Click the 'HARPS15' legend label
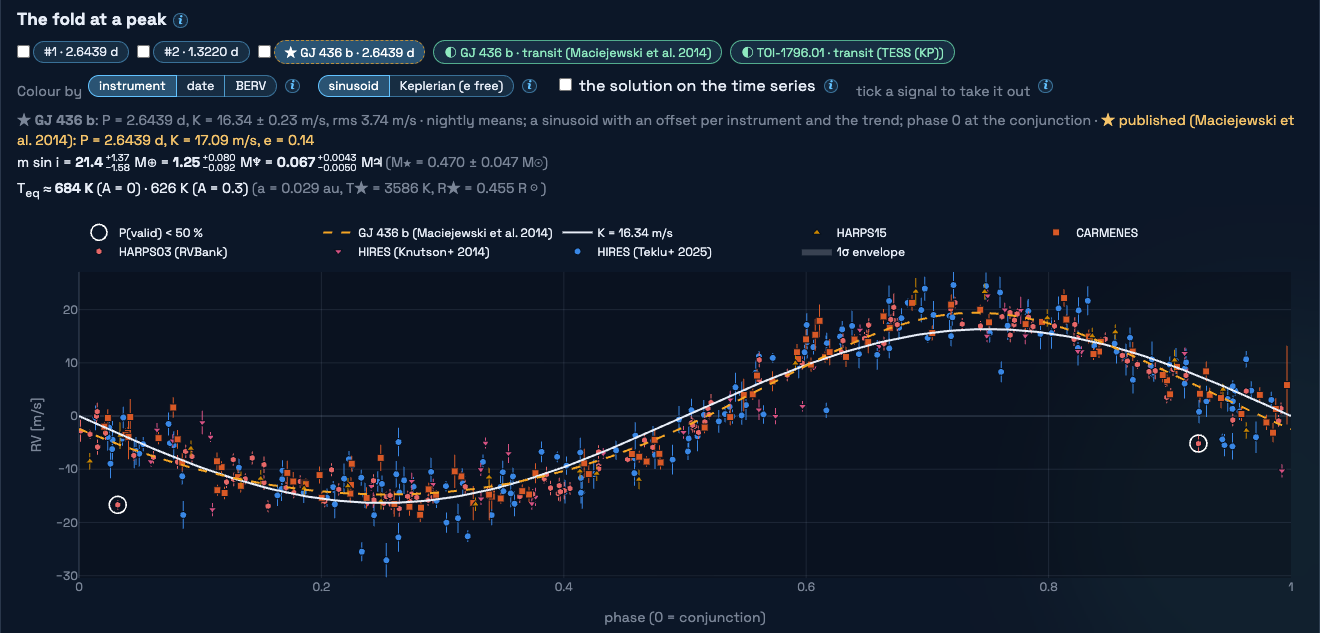1320x633 pixels. point(860,233)
